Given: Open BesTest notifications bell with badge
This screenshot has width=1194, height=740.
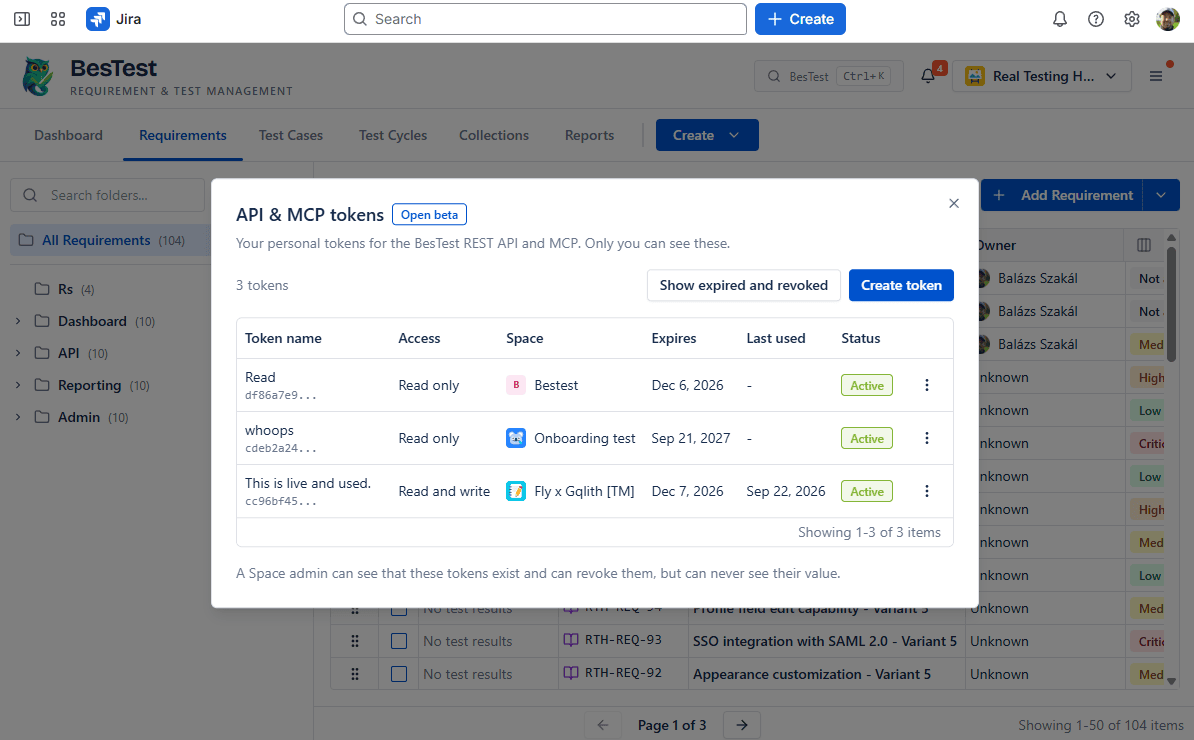Looking at the screenshot, I should [x=928, y=75].
